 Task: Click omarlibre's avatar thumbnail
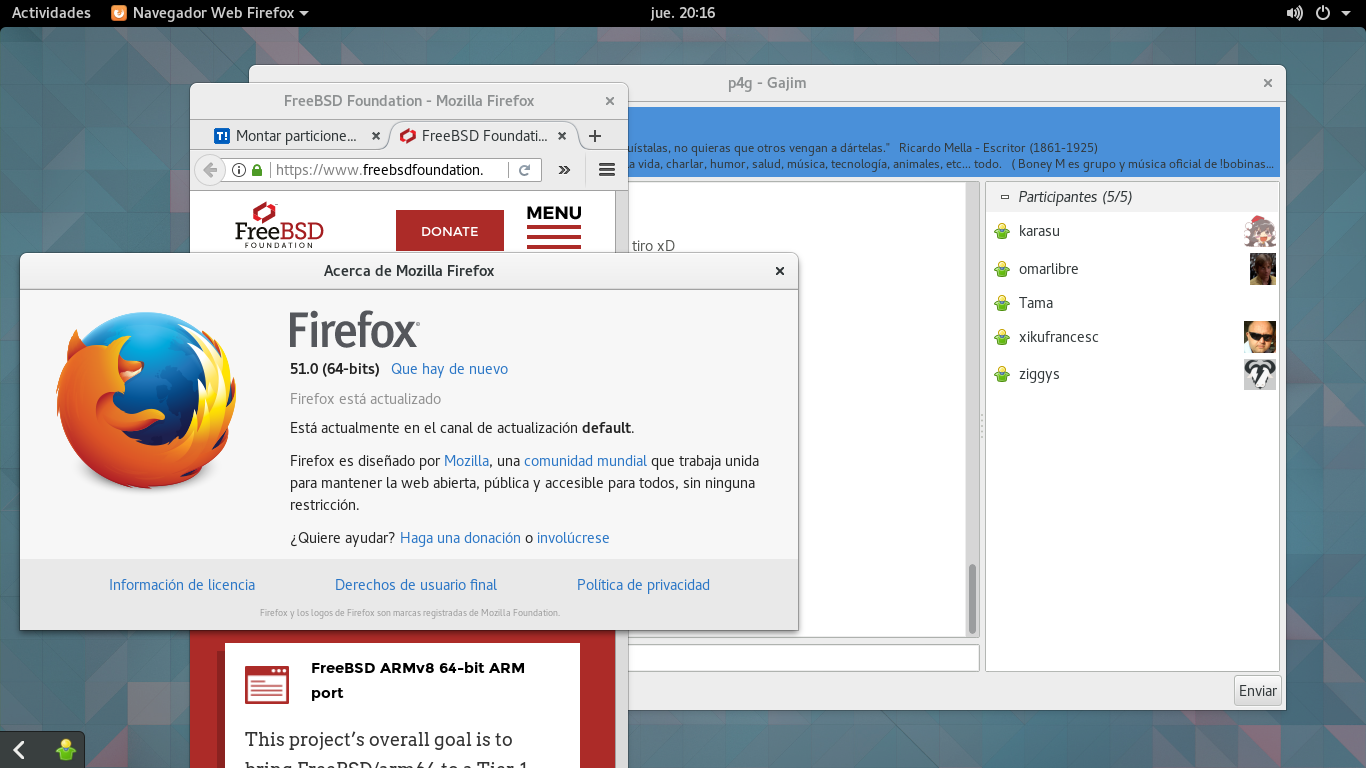click(x=1263, y=269)
